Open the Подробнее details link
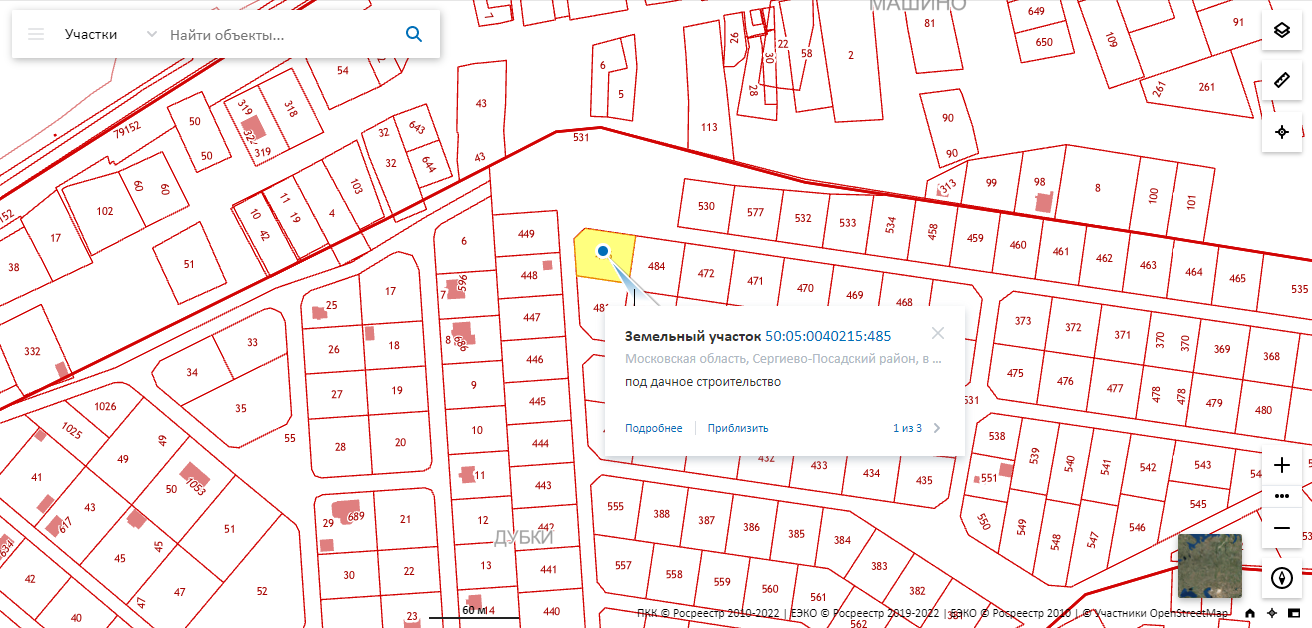This screenshot has height=628, width=1312. tap(653, 428)
